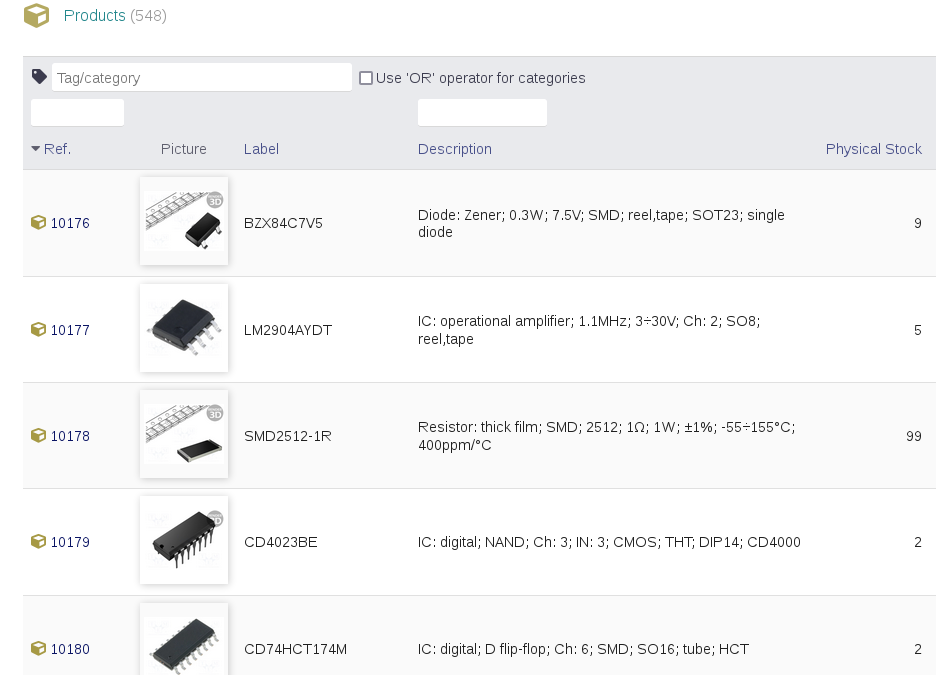
Task: Click product cube icon next to 10176
Action: point(38,223)
